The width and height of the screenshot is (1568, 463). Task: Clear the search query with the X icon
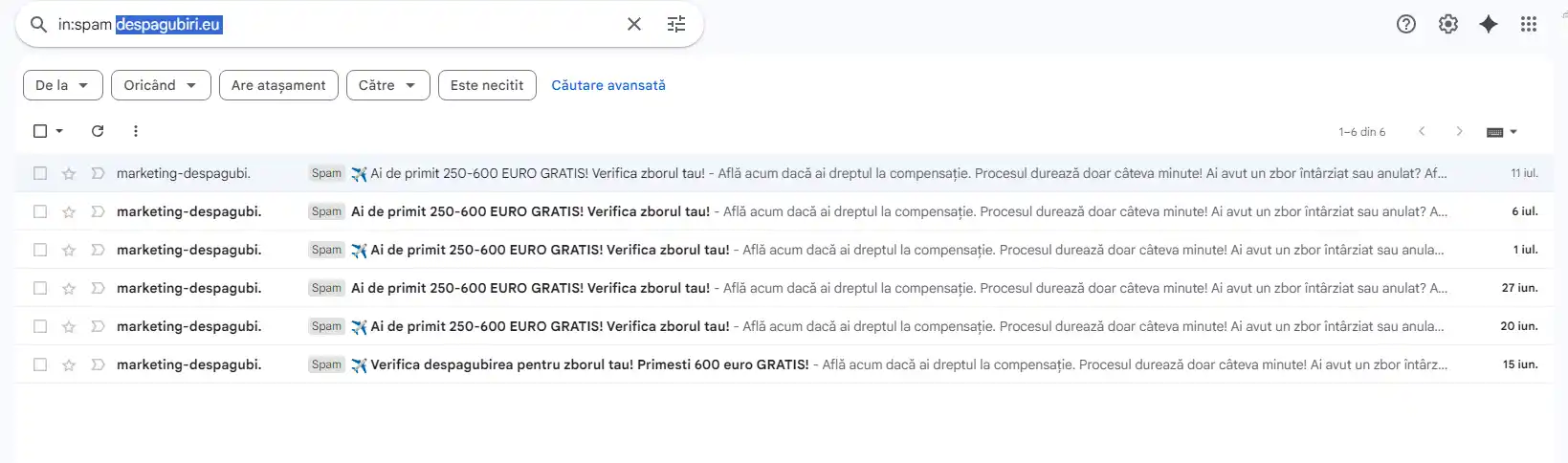click(x=633, y=24)
